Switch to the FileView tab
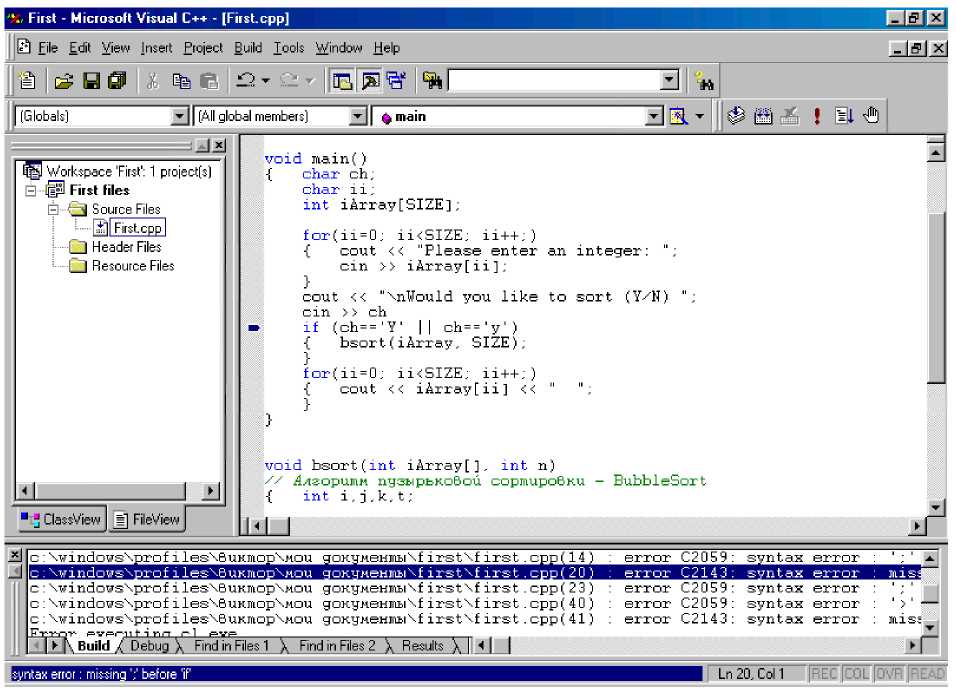 147,519
